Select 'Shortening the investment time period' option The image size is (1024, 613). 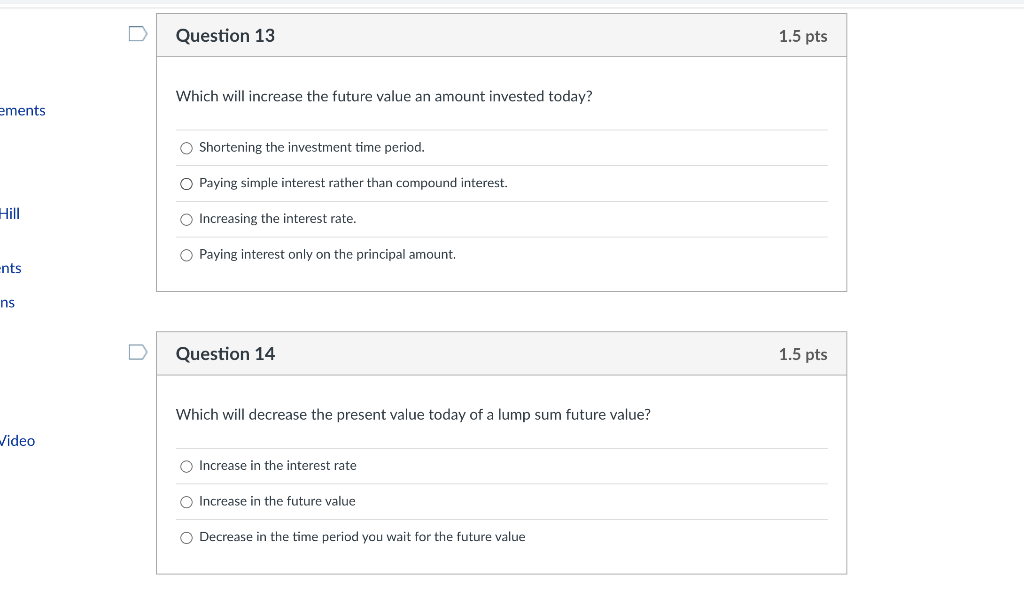(186, 147)
